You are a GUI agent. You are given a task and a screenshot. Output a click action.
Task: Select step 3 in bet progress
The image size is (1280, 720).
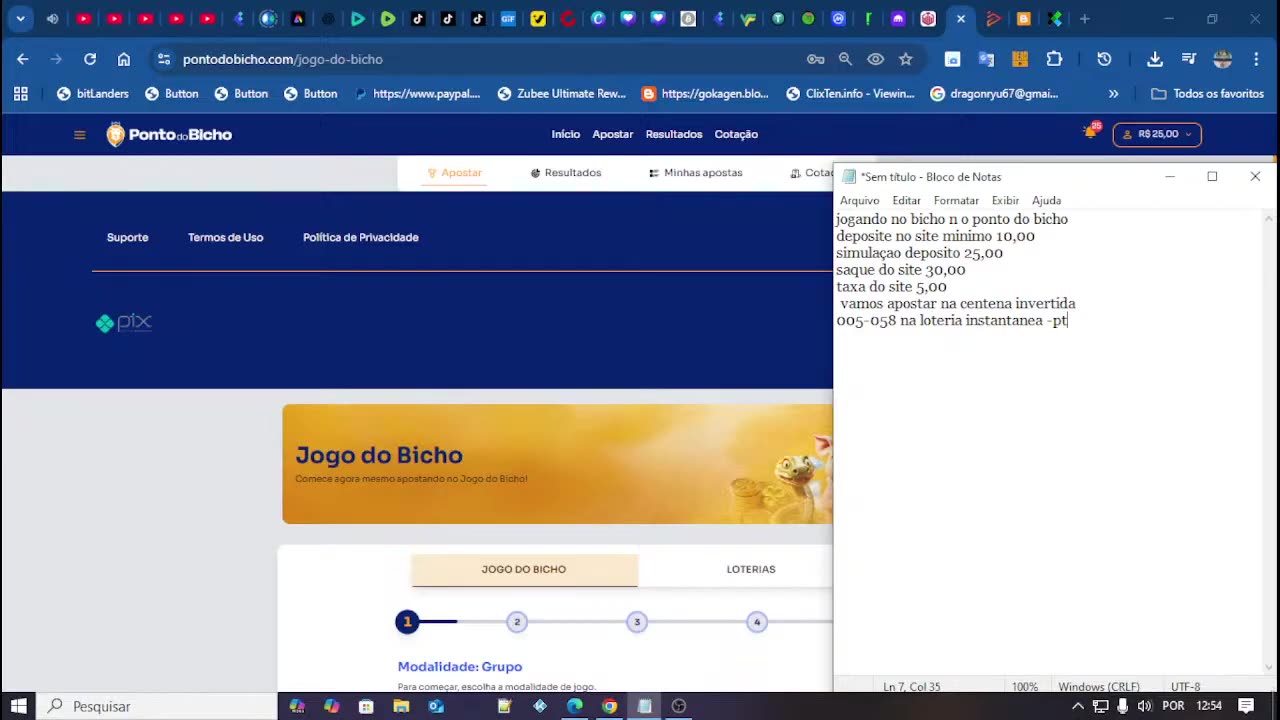[637, 622]
